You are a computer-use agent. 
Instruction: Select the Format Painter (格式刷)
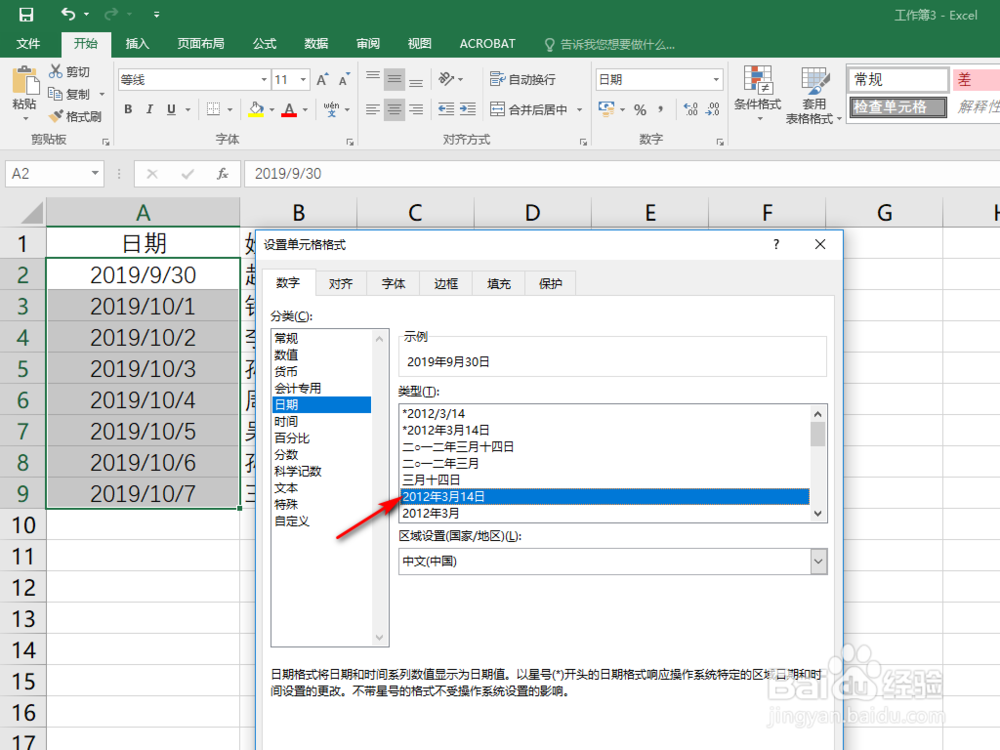(x=75, y=116)
